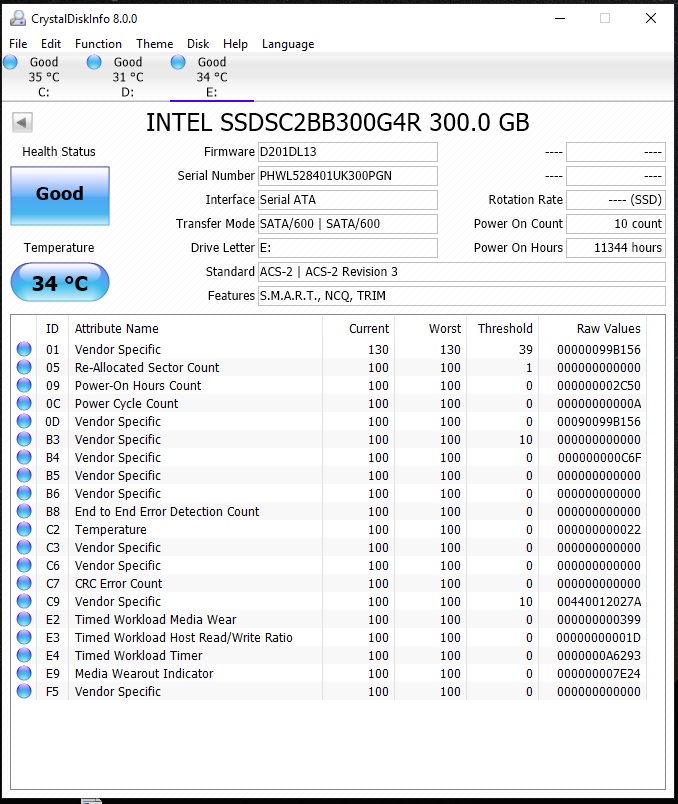Open the Language menu
The image size is (678, 804).
[x=288, y=44]
